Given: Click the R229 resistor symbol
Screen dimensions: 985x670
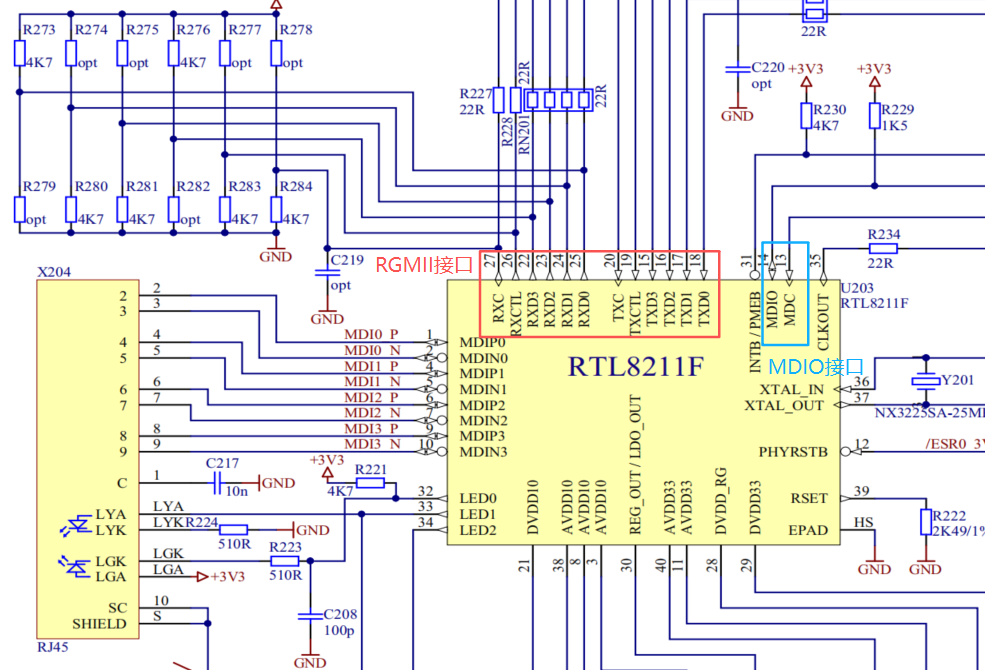Looking at the screenshot, I should [874, 116].
